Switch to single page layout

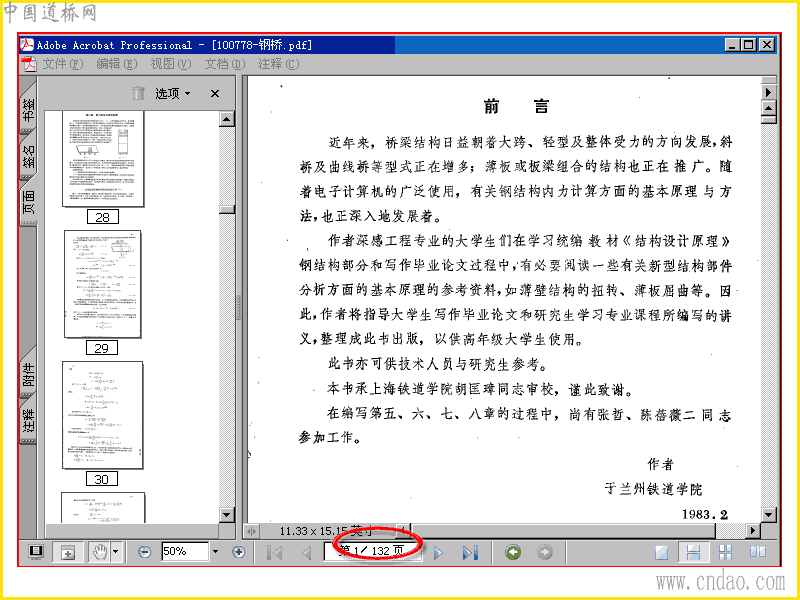(661, 552)
